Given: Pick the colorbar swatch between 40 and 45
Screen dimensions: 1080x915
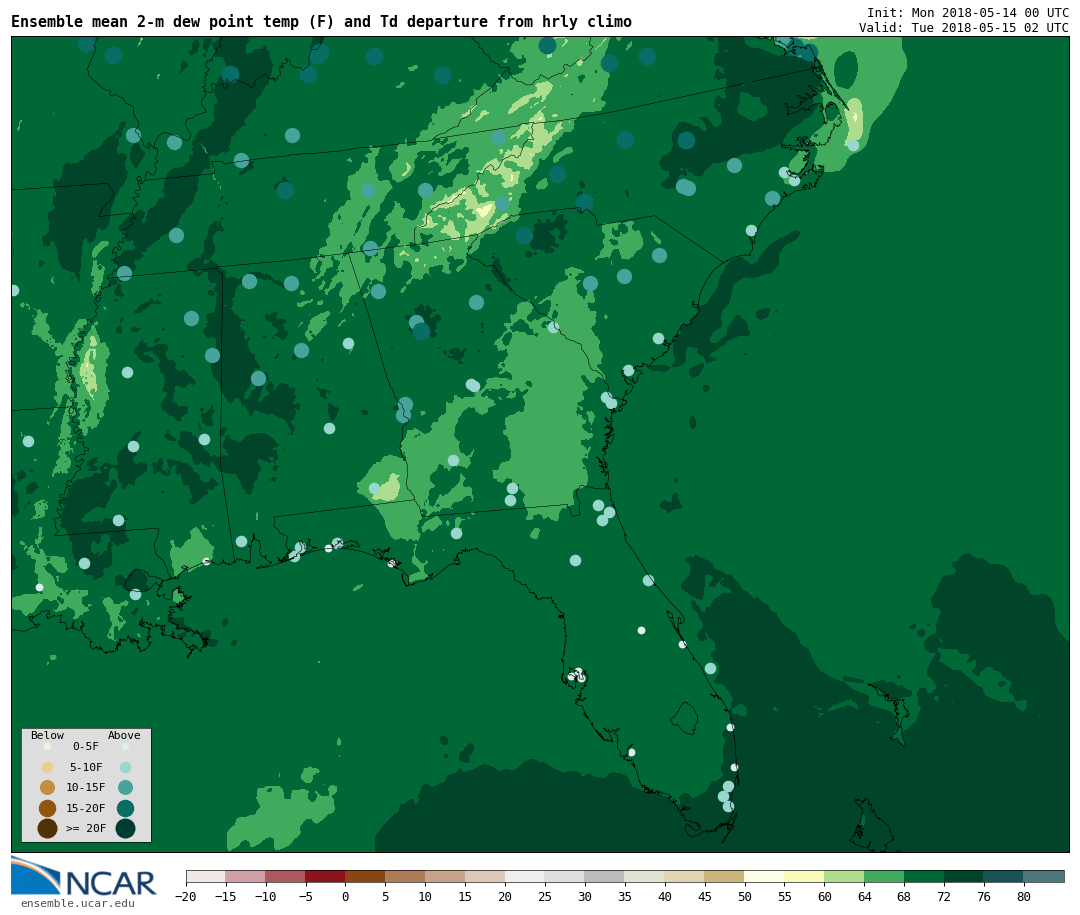Looking at the screenshot, I should coord(685,876).
